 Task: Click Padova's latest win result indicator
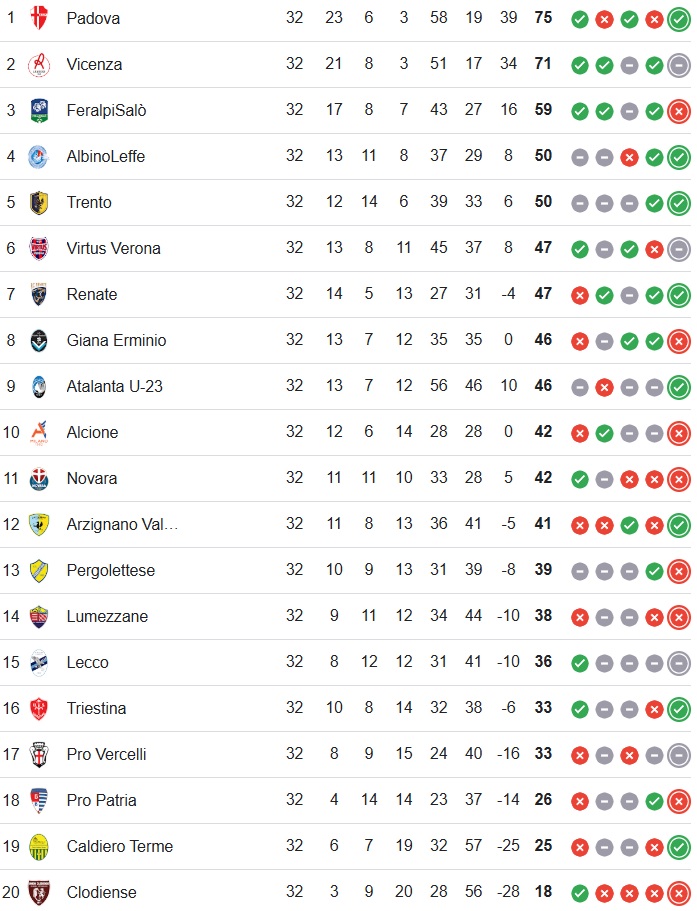(x=679, y=19)
